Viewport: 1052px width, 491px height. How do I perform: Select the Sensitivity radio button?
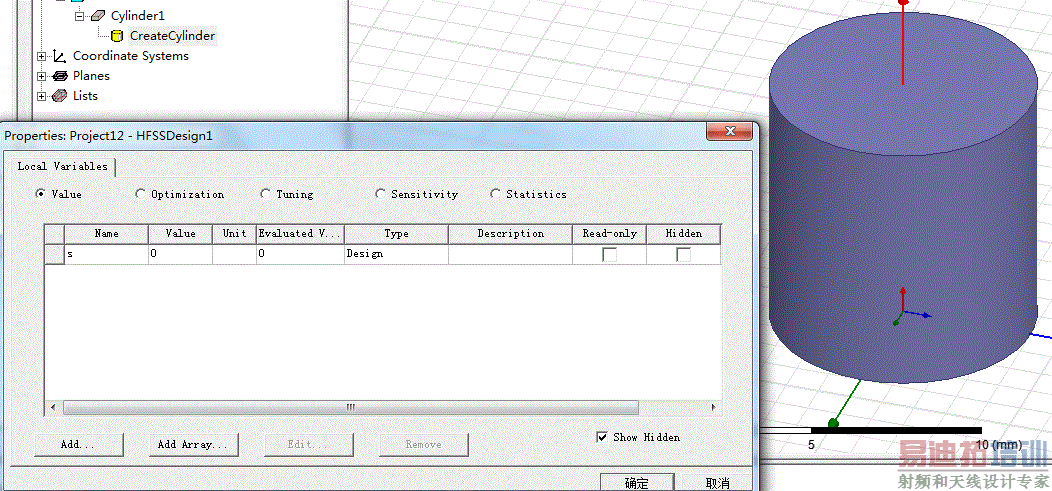380,194
